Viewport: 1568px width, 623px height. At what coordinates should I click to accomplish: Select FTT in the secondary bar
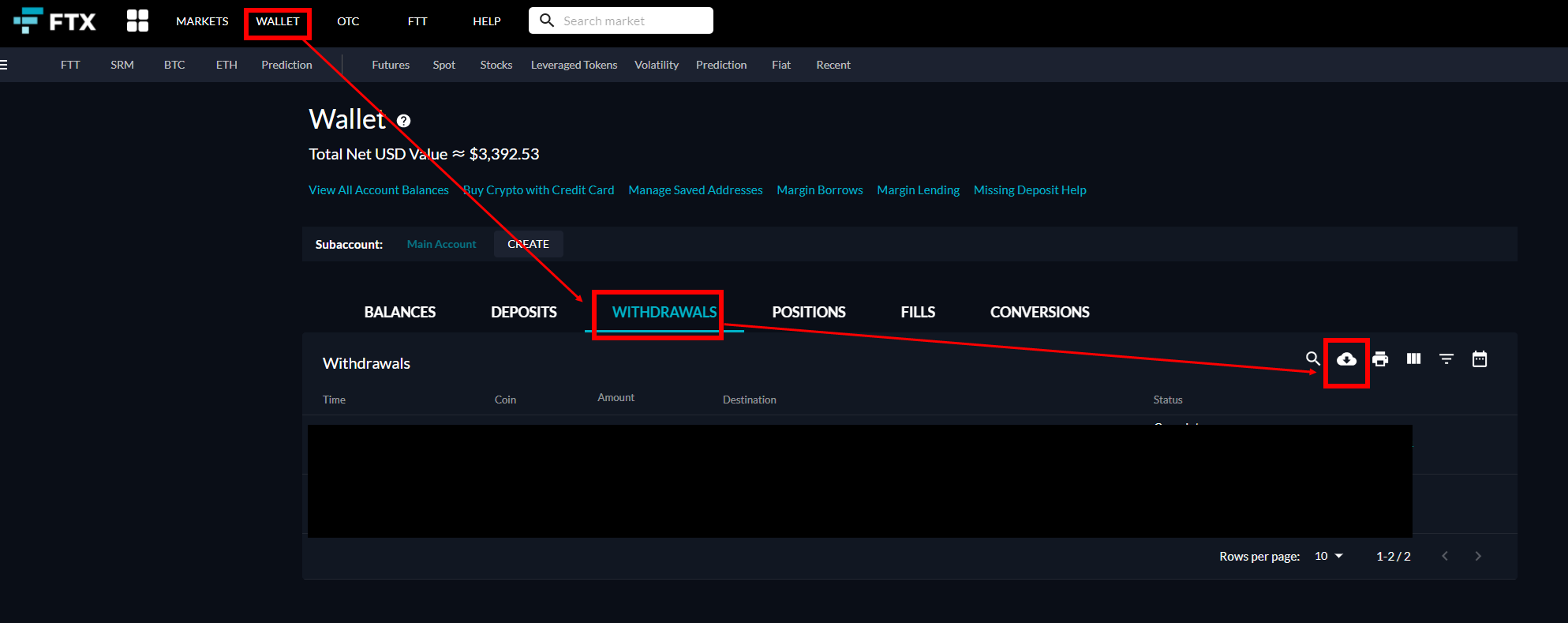(x=70, y=65)
